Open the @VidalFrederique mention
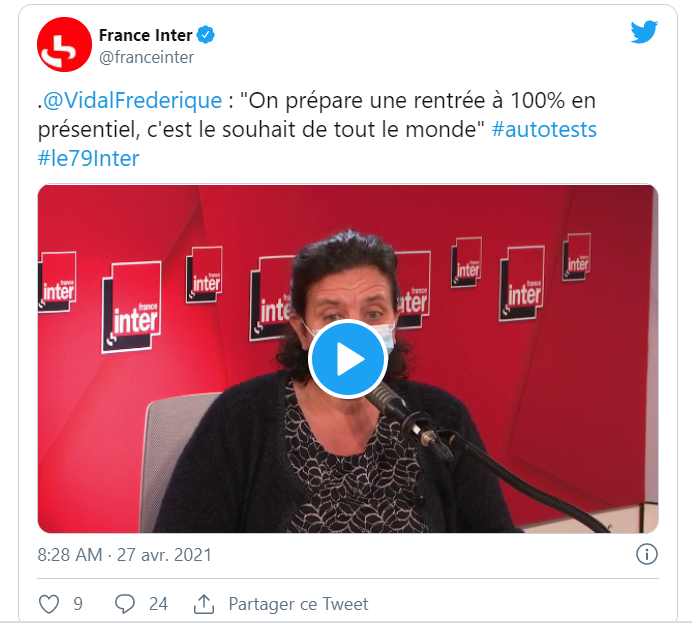 [x=132, y=101]
